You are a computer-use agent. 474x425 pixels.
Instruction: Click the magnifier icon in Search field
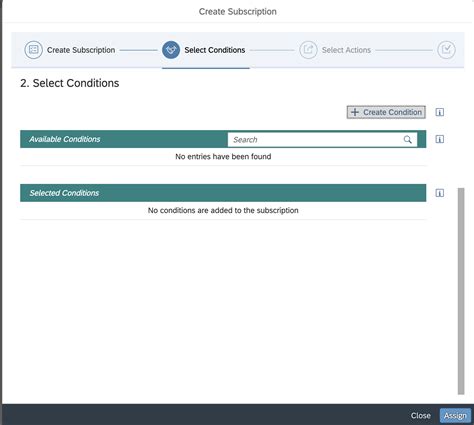coord(407,140)
